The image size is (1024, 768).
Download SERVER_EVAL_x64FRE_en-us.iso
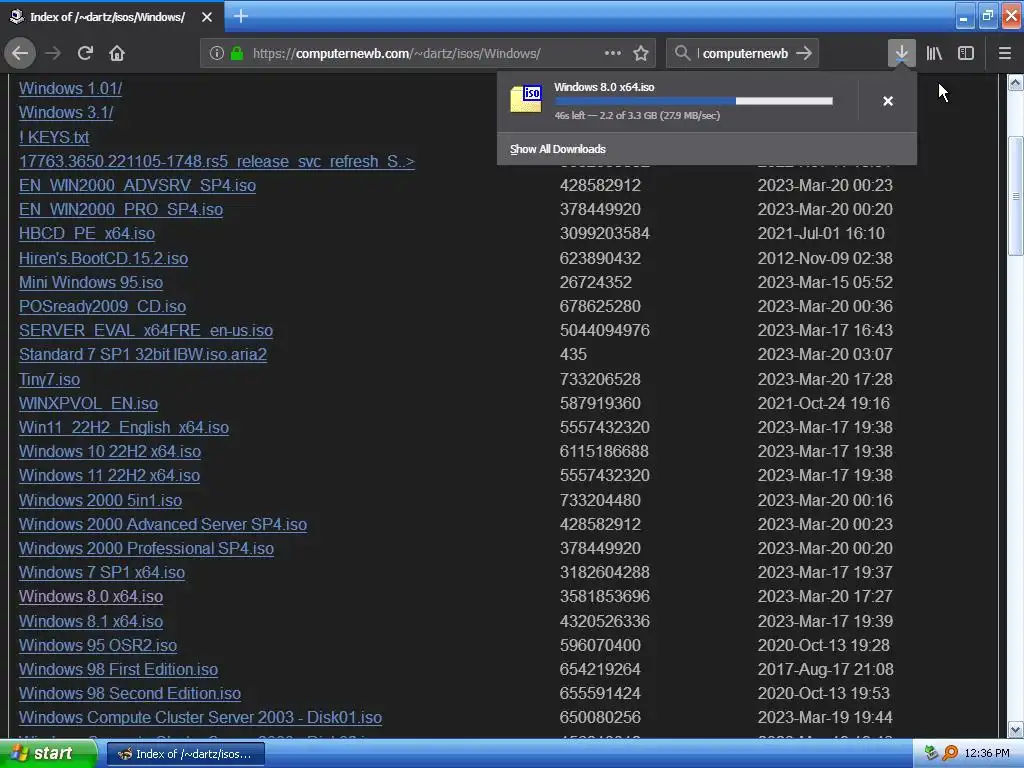pyautogui.click(x=146, y=330)
